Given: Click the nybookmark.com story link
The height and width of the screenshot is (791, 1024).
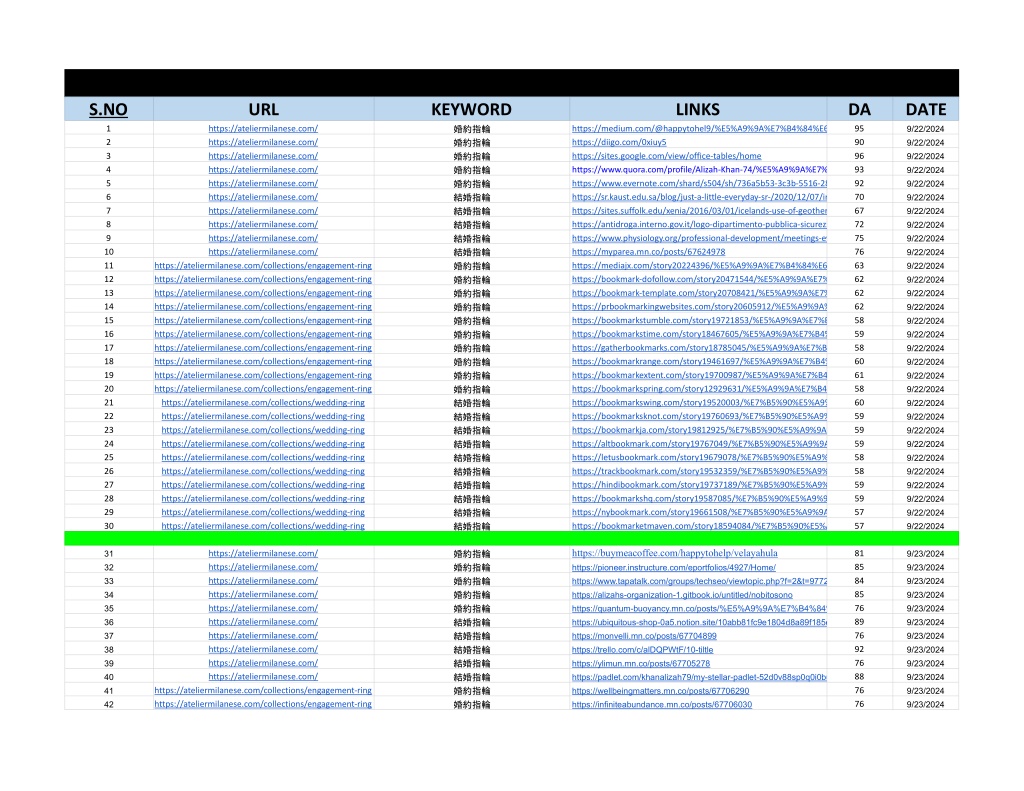Looking at the screenshot, I should point(699,513).
